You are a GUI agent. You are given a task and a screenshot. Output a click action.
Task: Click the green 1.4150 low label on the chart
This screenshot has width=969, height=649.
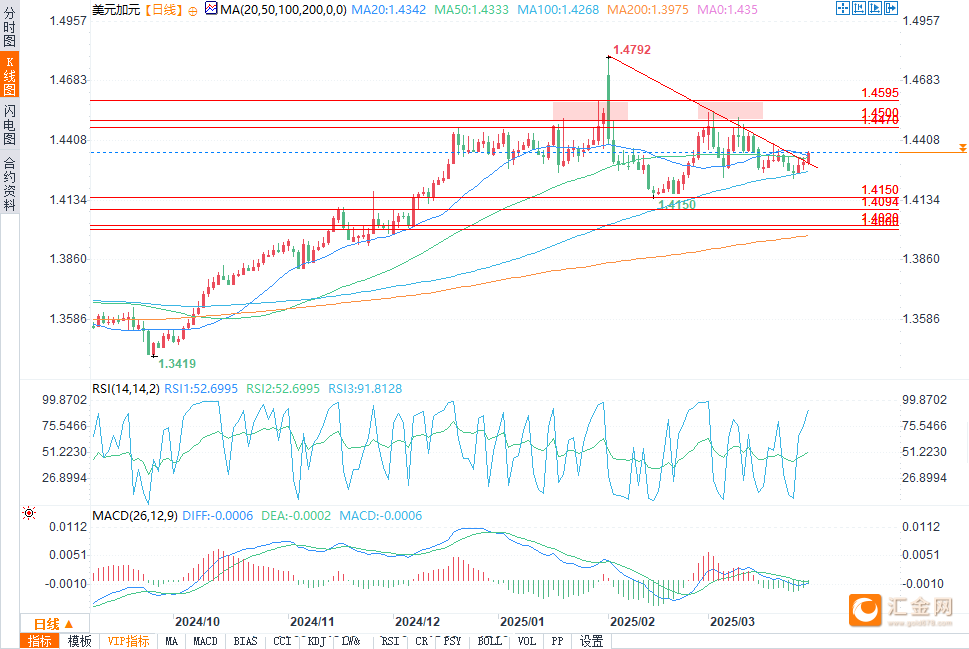[x=677, y=205]
